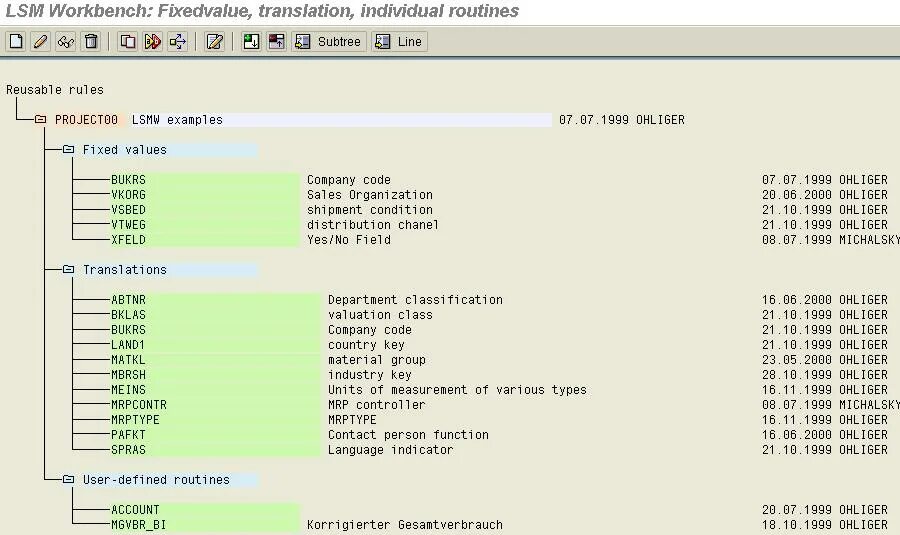Click the Create (blank page) toolbar icon
This screenshot has height=535, width=900.
(x=16, y=41)
